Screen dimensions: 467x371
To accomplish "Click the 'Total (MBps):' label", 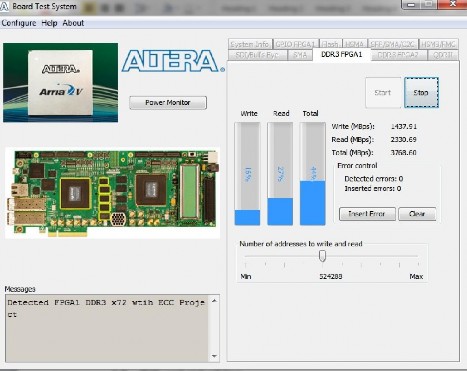I will coord(352,153).
